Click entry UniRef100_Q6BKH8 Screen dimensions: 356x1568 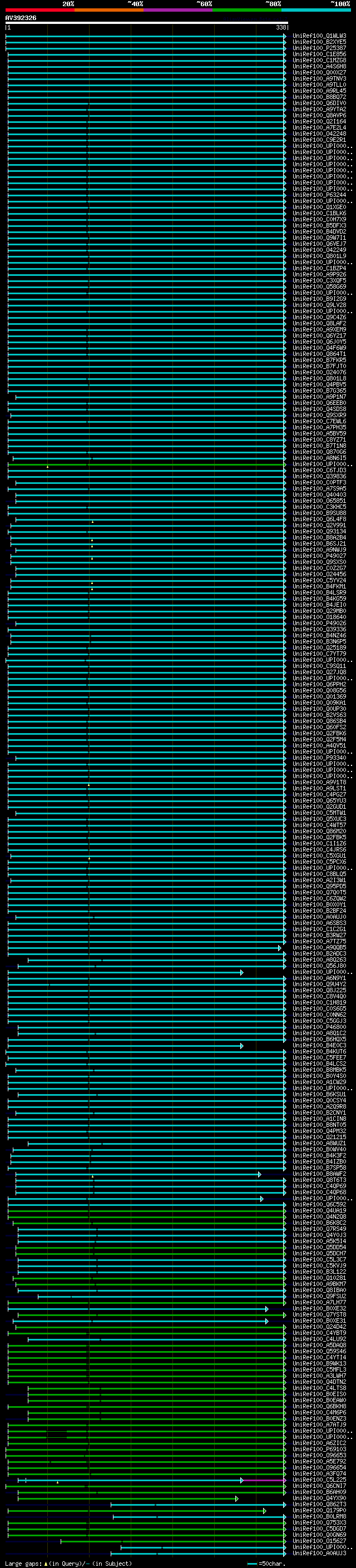tap(319, 1406)
